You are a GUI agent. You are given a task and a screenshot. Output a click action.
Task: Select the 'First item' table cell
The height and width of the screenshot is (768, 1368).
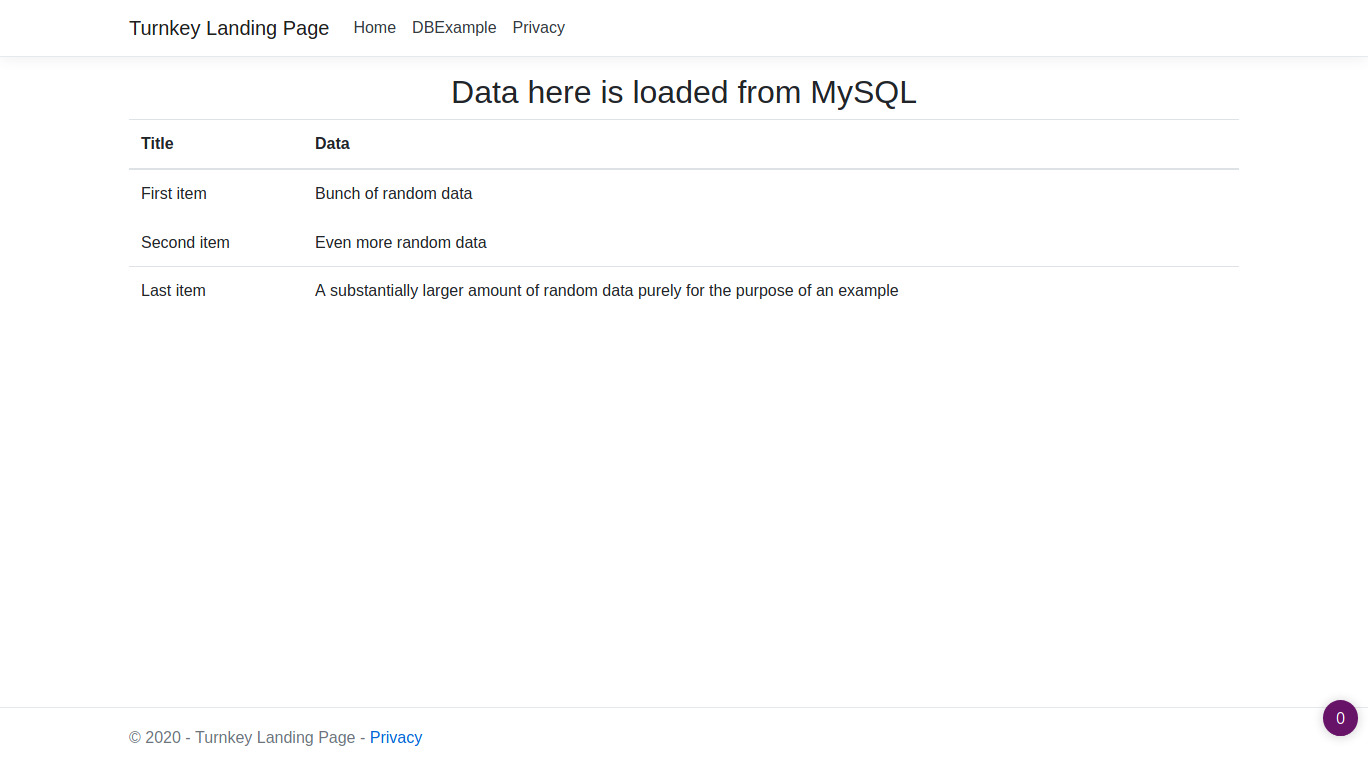(174, 193)
